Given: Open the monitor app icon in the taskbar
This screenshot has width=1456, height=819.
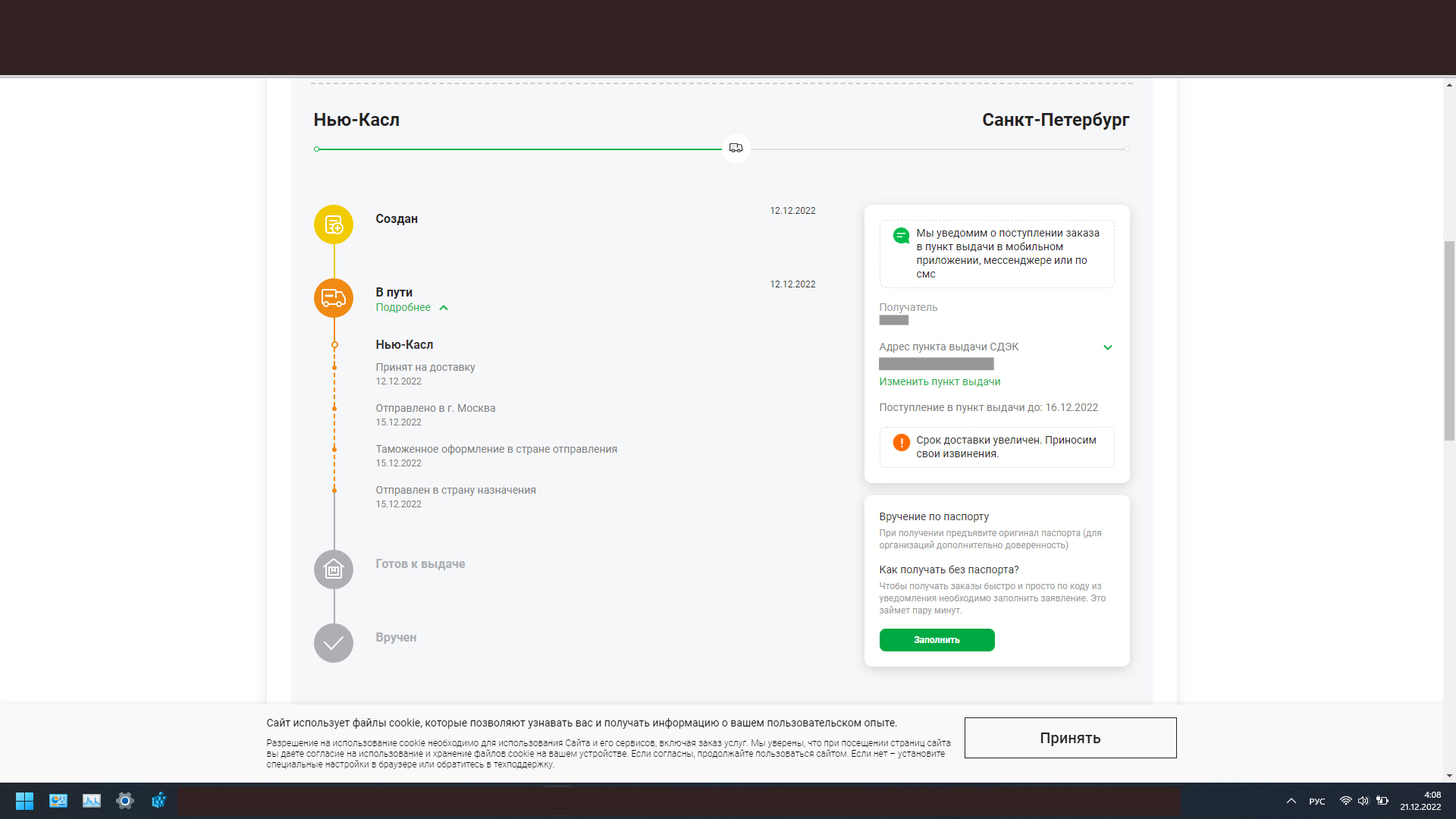Looking at the screenshot, I should 58,801.
